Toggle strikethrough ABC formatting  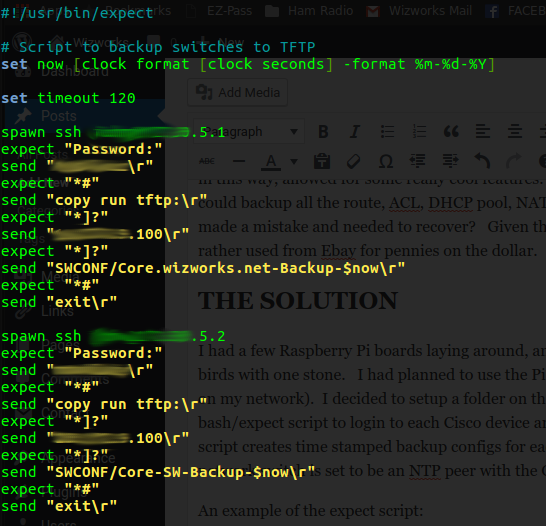[x=207, y=161]
